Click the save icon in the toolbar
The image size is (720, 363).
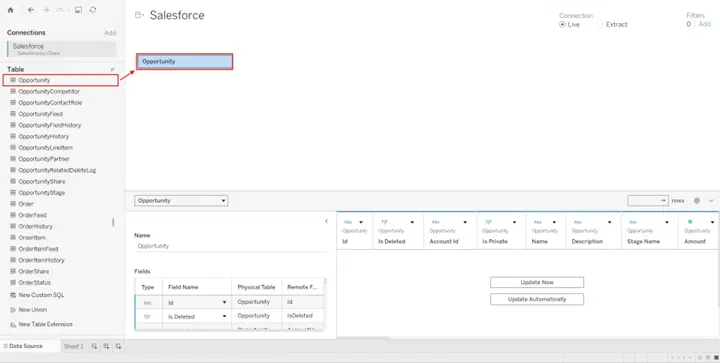[79, 10]
